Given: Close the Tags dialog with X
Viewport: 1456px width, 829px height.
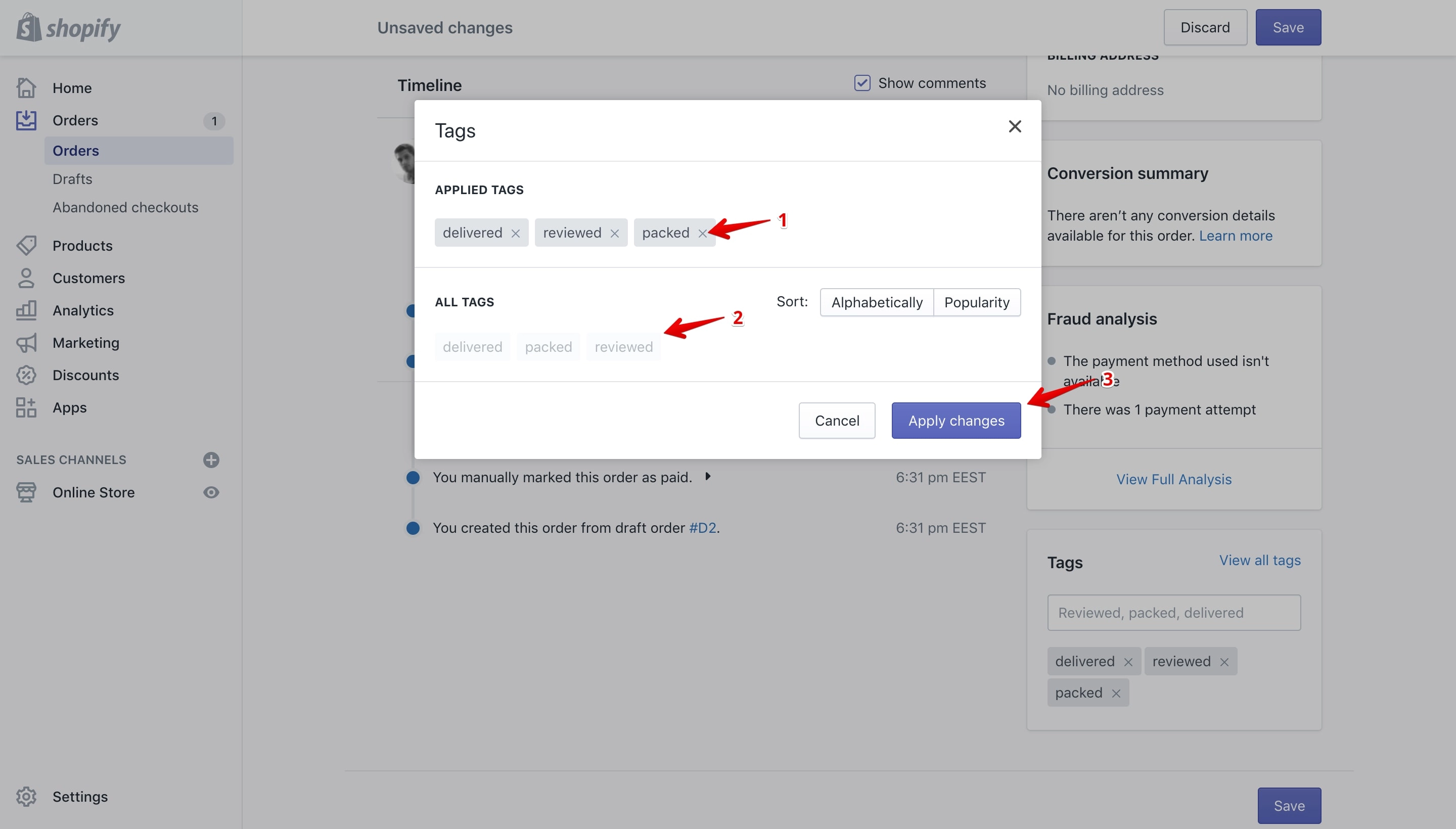Looking at the screenshot, I should click(x=1015, y=126).
